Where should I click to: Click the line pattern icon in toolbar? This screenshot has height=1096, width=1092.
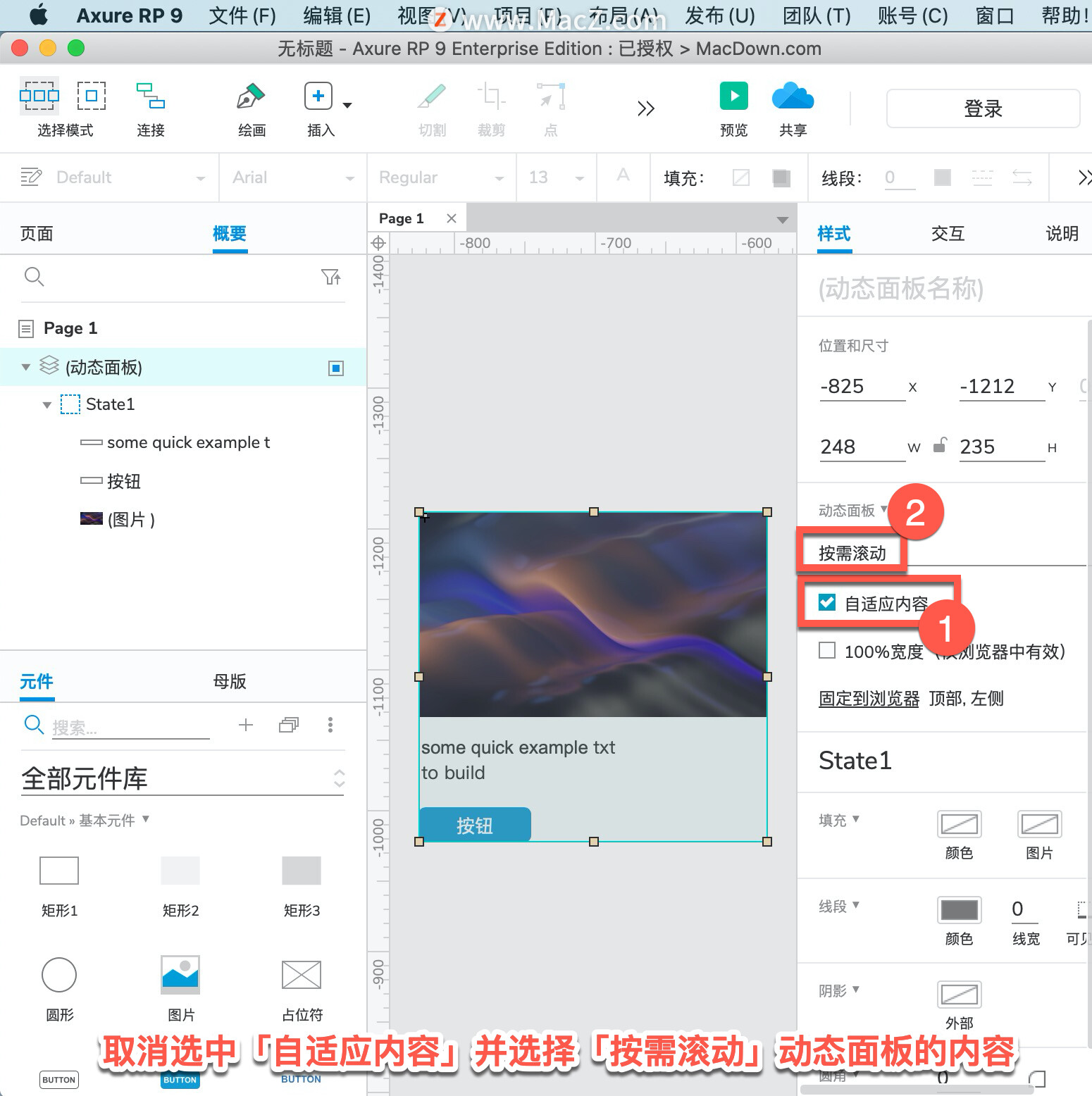coord(982,178)
